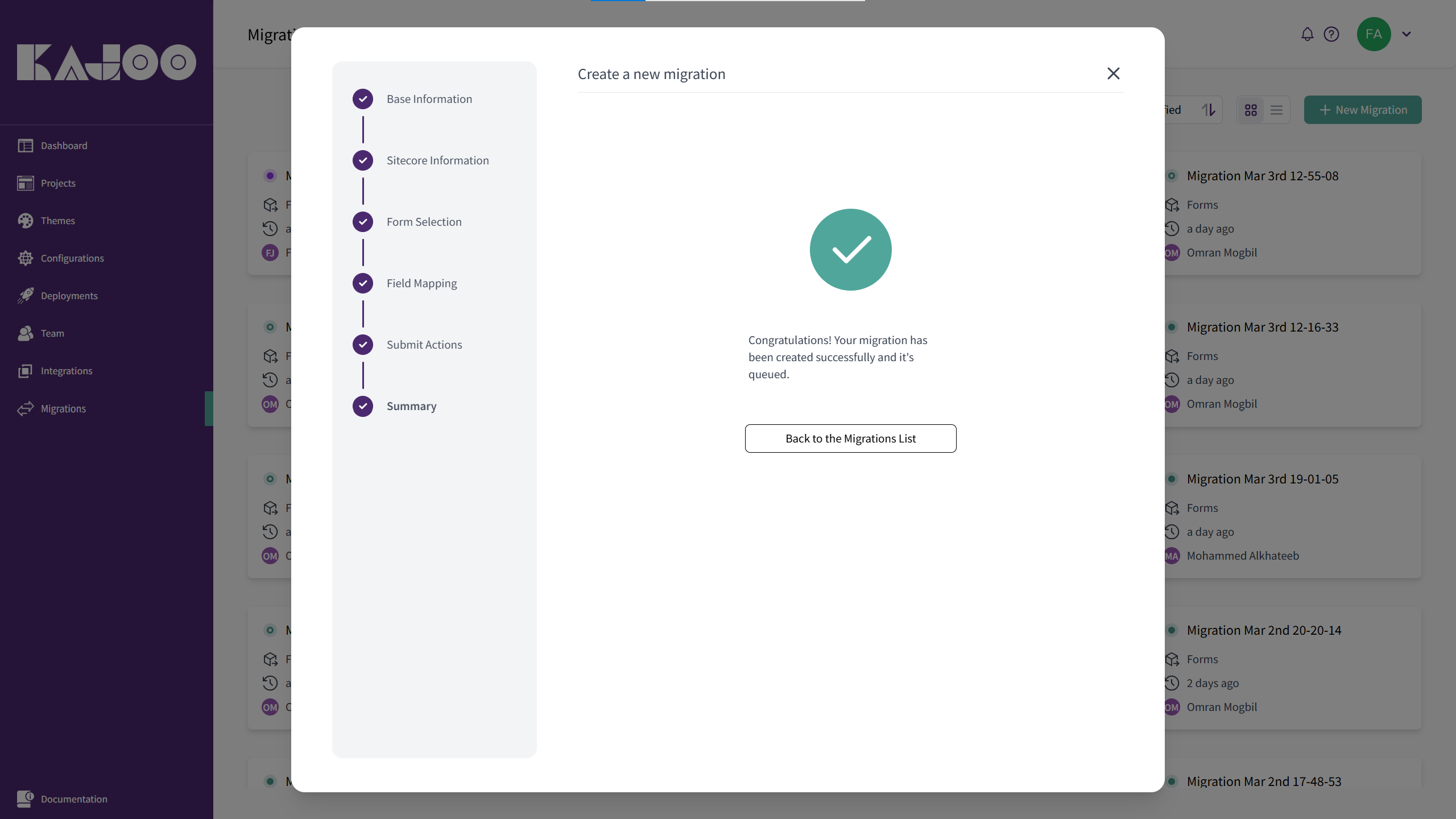Click the Integrations icon in sidebar

click(25, 371)
